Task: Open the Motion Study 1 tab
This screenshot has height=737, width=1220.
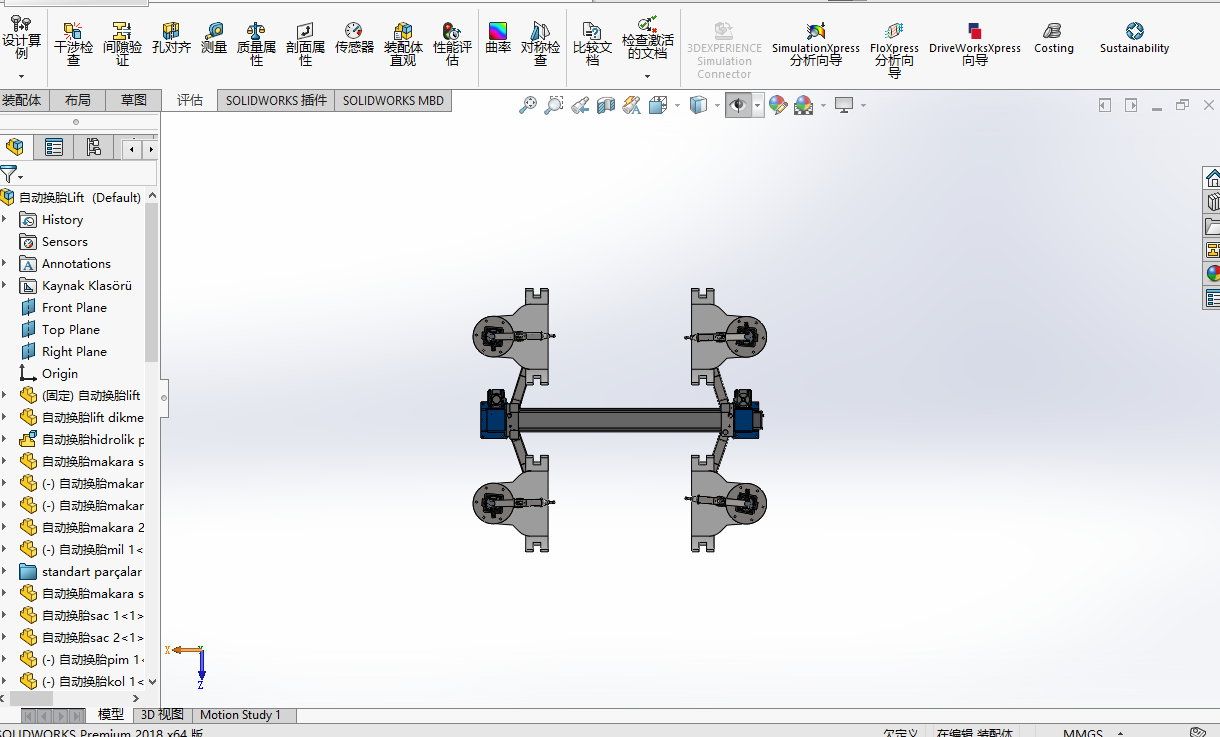Action: pos(240,714)
